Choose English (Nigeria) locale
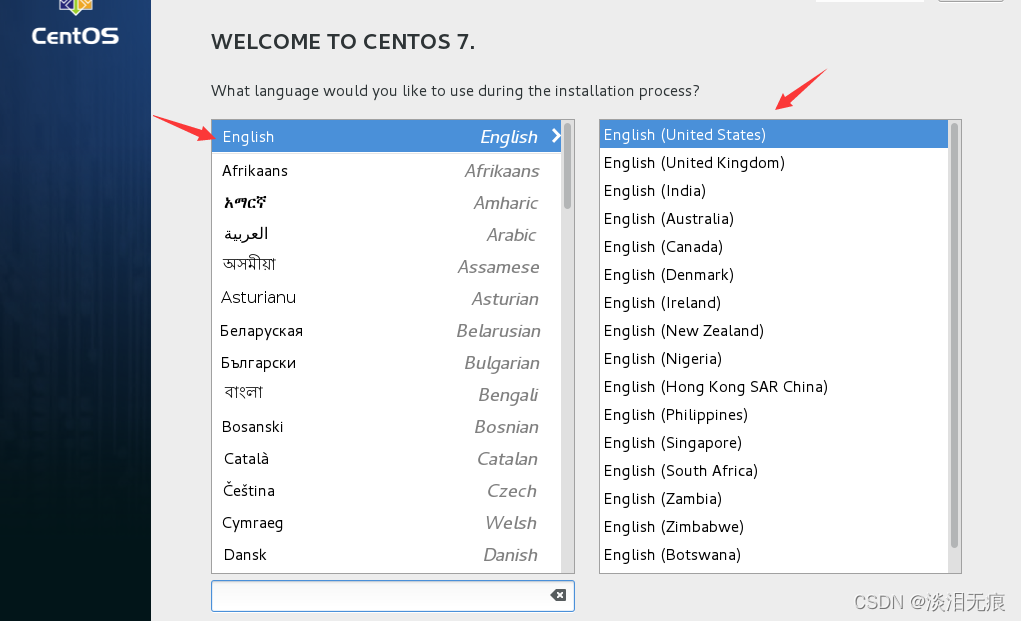 click(774, 359)
